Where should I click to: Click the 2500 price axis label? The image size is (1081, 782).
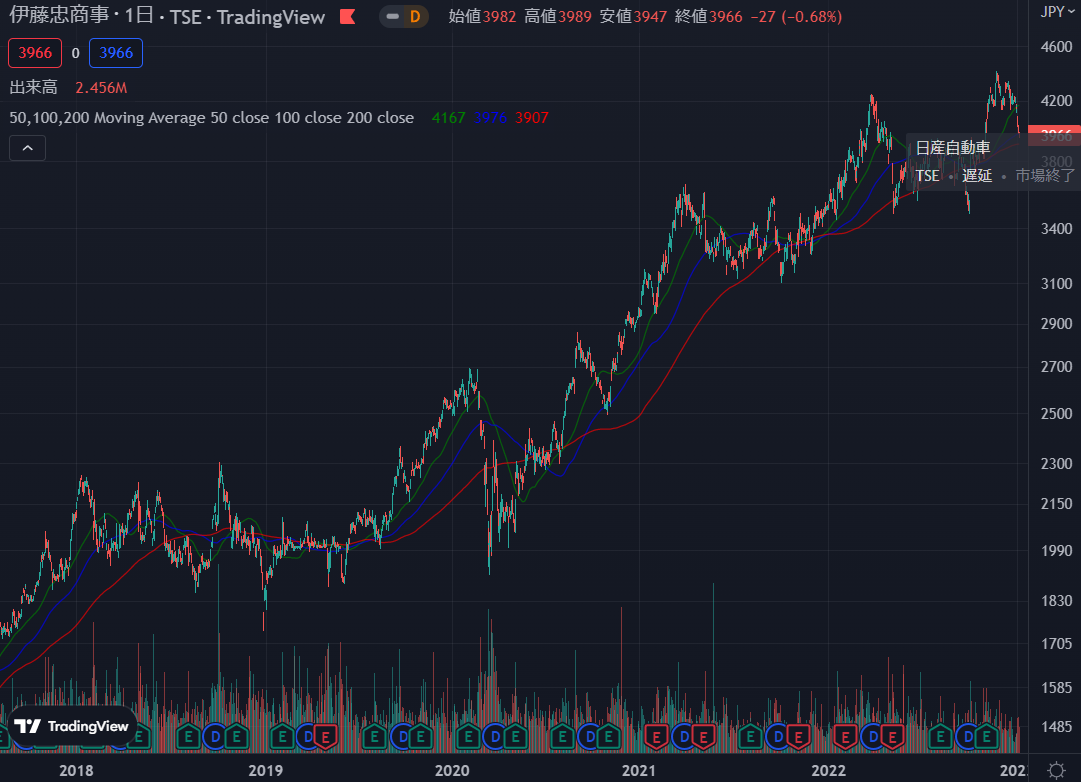(x=1056, y=413)
